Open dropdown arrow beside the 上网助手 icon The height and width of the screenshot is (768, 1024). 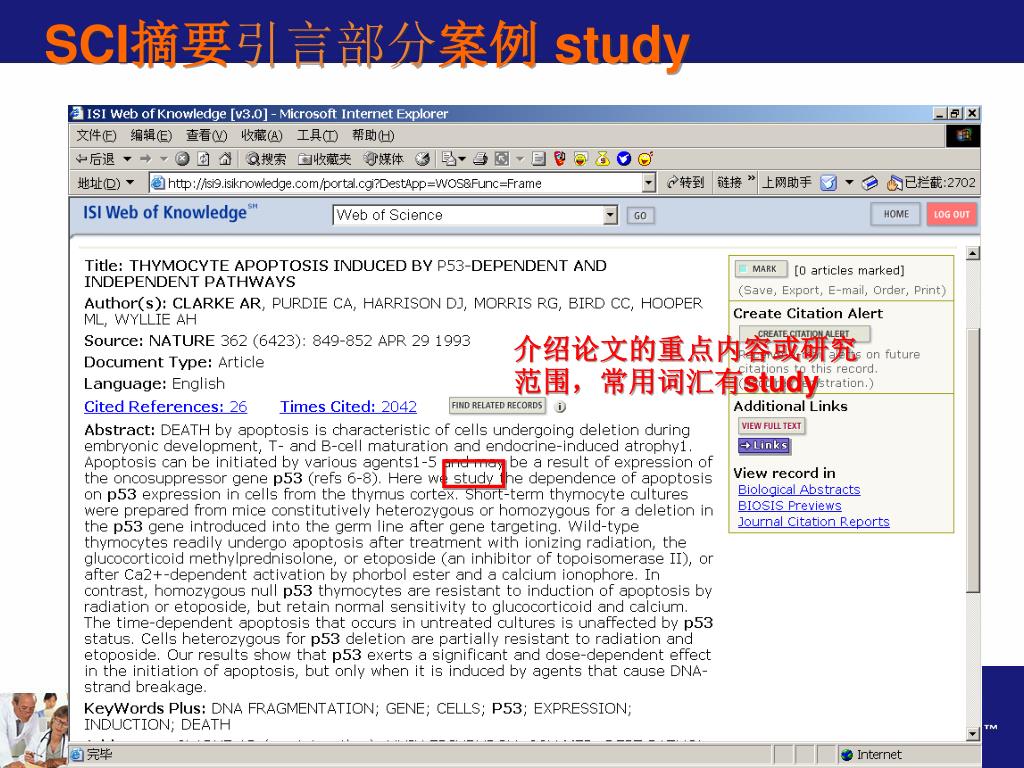(849, 183)
